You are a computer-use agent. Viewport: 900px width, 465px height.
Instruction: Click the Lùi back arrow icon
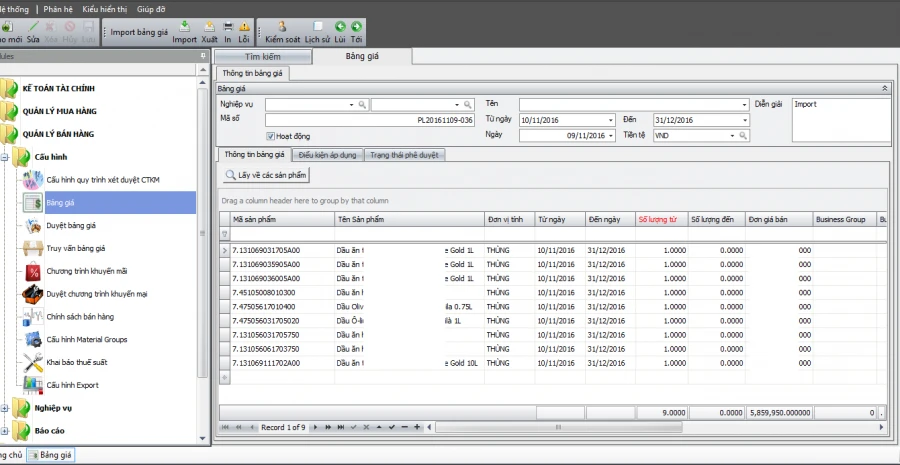click(340, 26)
